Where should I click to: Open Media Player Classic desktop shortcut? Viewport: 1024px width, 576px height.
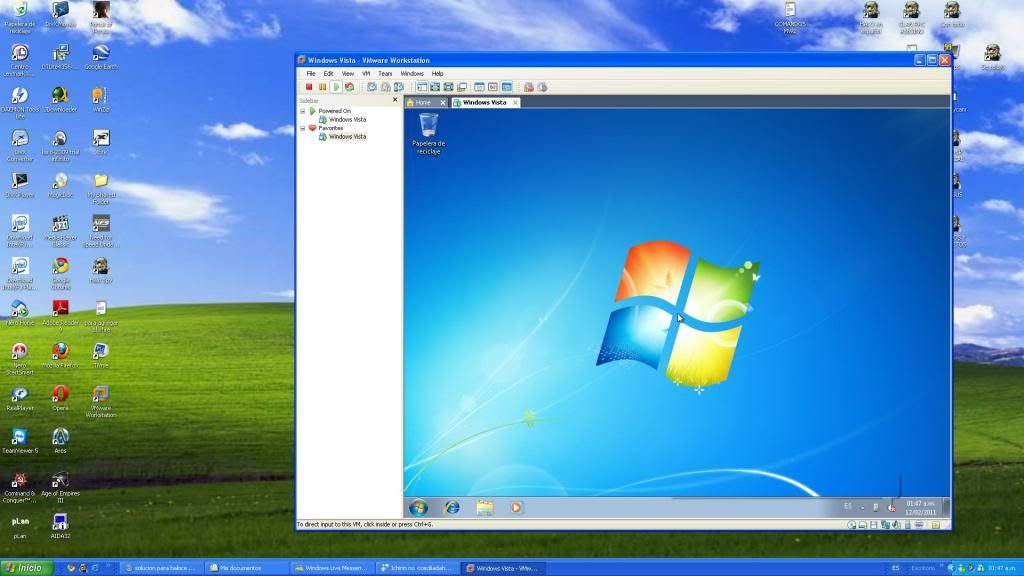tap(61, 232)
